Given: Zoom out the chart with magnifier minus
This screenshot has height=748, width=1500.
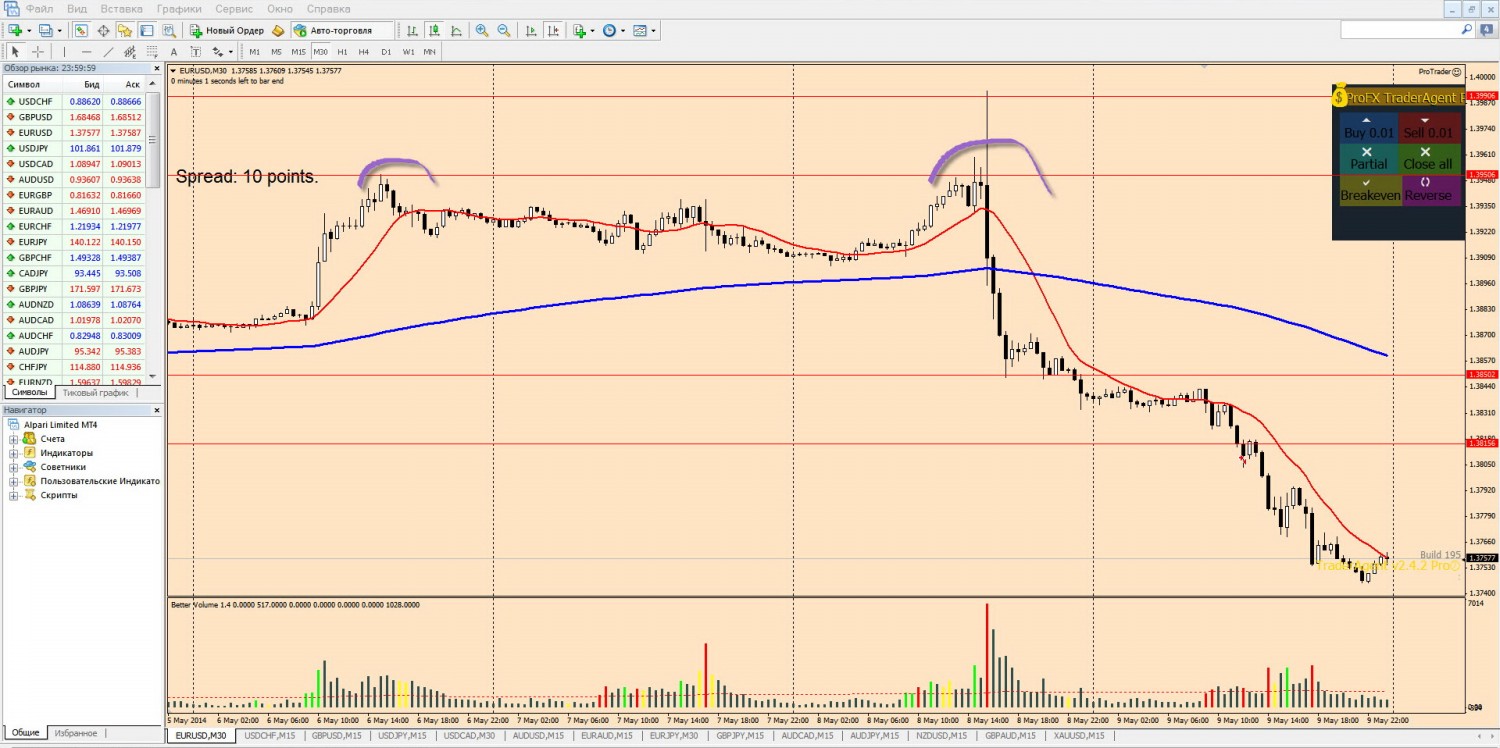Looking at the screenshot, I should (x=504, y=31).
